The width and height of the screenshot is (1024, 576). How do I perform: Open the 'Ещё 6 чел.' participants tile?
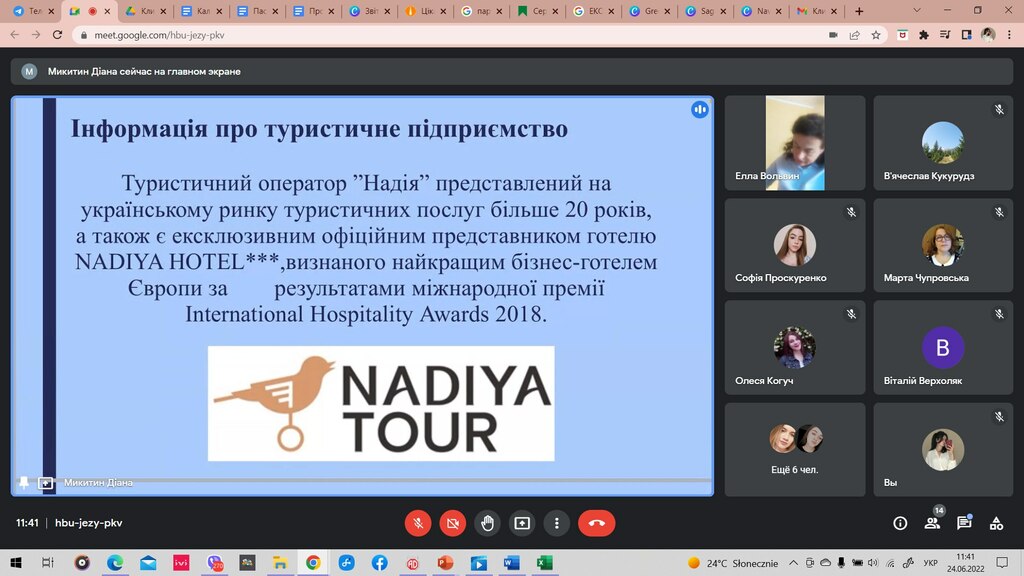coord(795,449)
